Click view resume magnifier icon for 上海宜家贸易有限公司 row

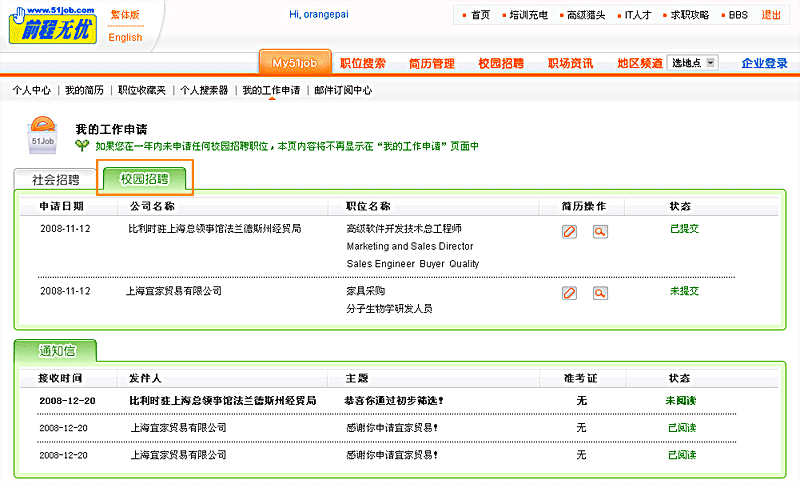pyautogui.click(x=600, y=293)
